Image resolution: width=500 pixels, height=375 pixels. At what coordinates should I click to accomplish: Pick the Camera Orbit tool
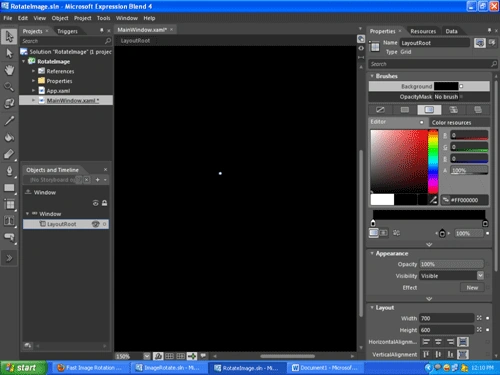coord(9,104)
